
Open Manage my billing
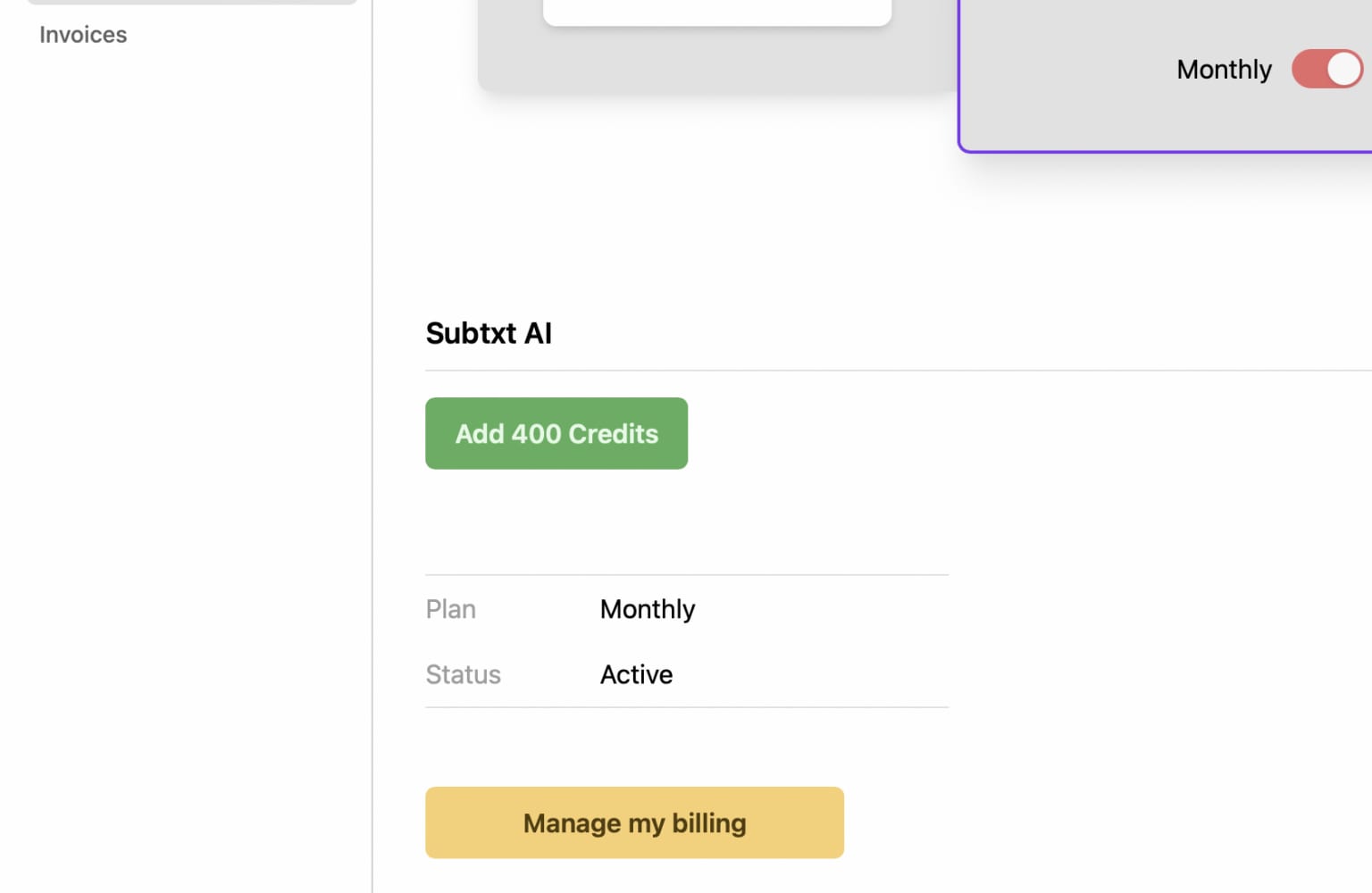coord(634,822)
